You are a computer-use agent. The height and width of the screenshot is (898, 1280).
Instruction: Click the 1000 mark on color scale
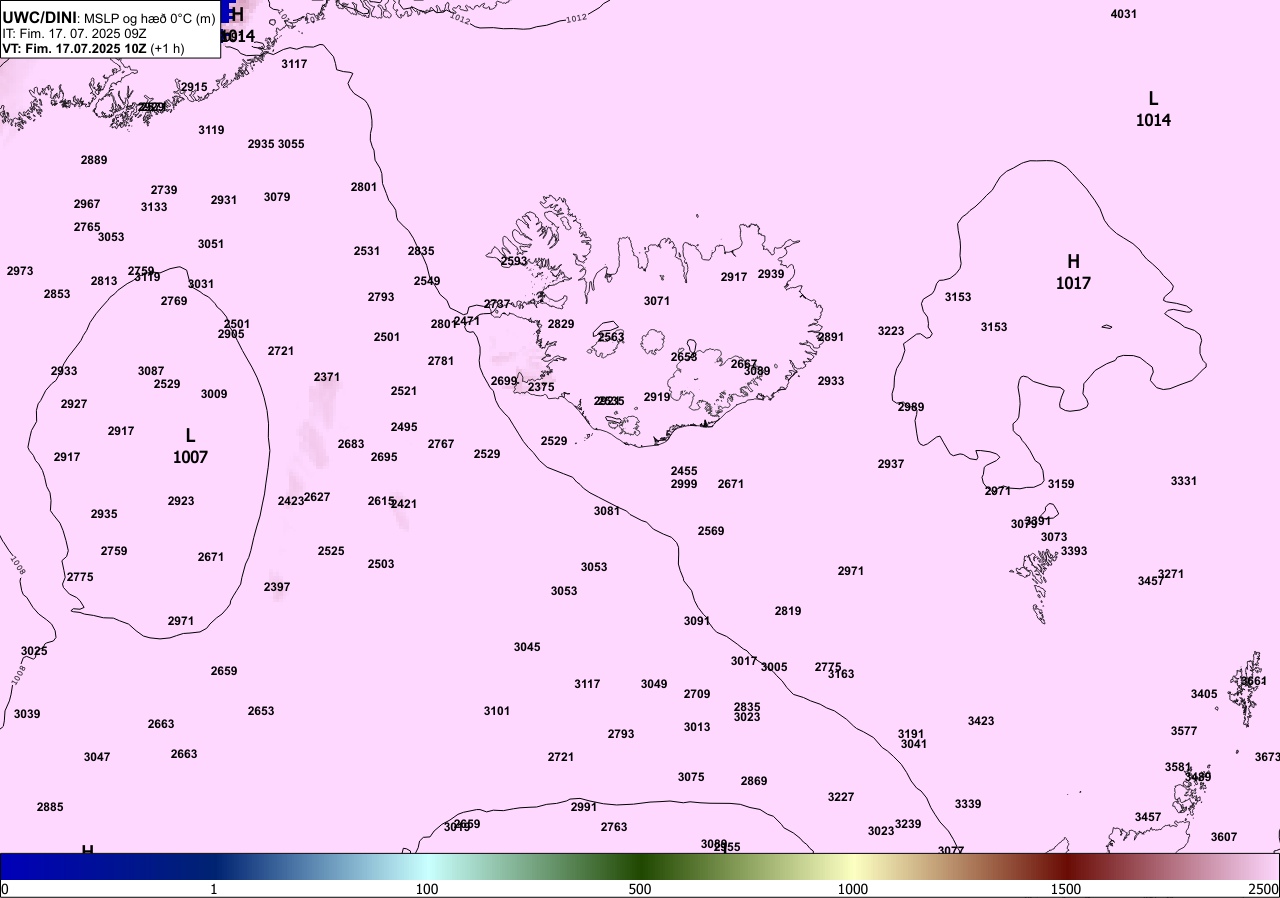click(853, 889)
